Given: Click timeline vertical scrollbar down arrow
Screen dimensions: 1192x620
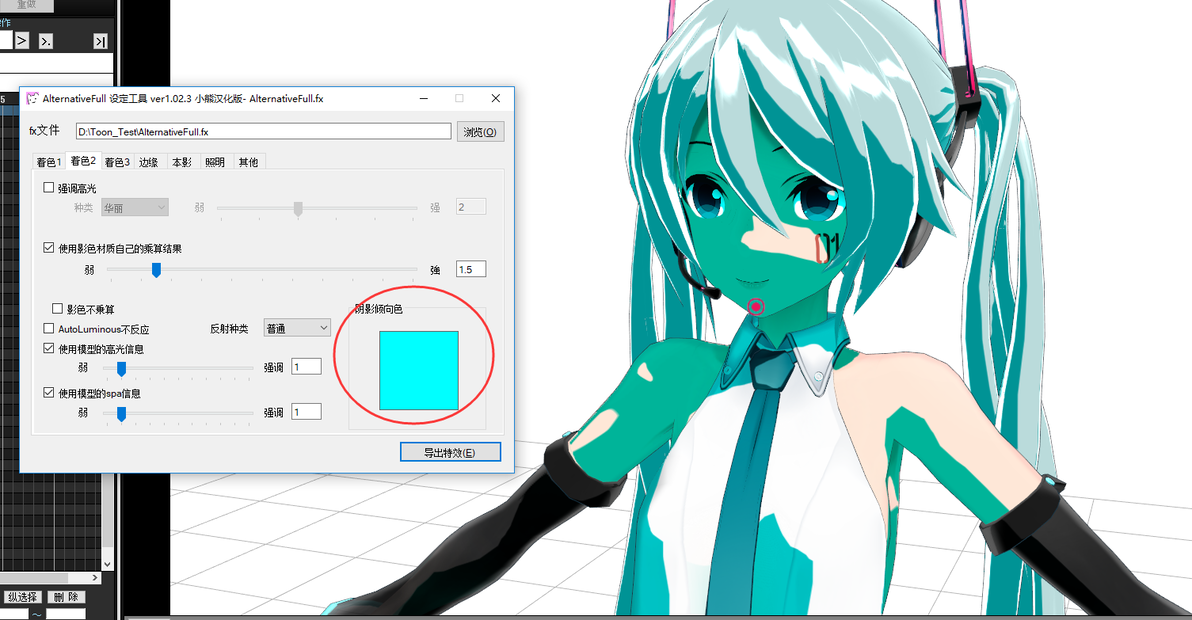Looking at the screenshot, I should (x=107, y=564).
